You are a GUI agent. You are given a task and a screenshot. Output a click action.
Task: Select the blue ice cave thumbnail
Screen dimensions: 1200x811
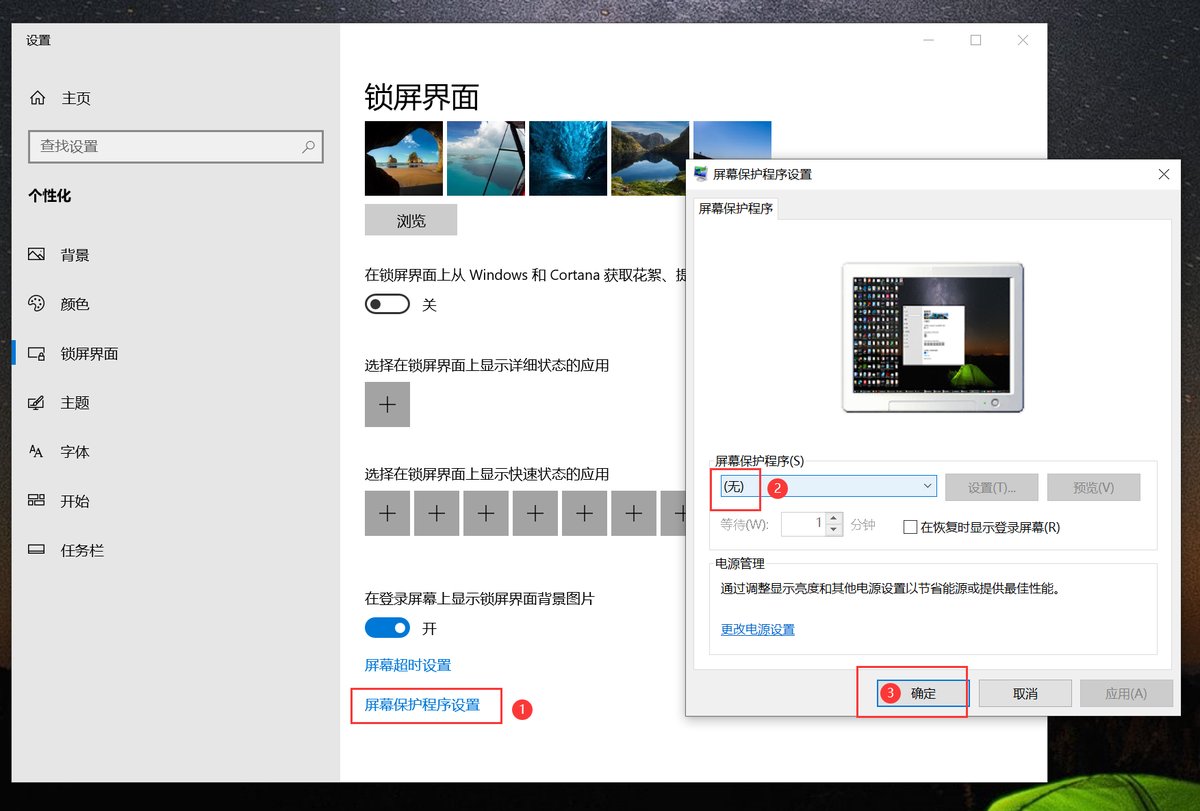568,158
